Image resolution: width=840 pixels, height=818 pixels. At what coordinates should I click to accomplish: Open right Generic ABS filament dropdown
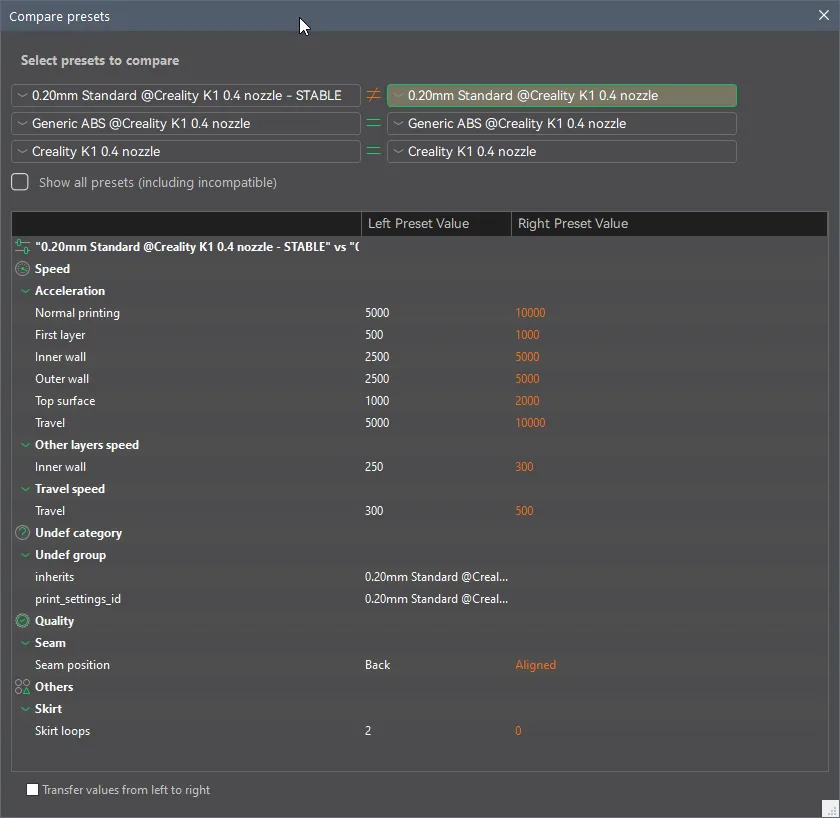[x=561, y=124]
